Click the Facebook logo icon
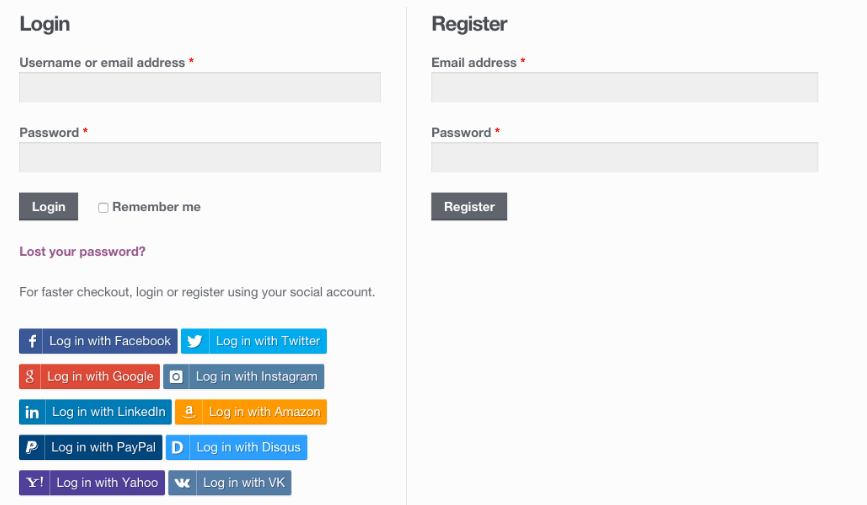This screenshot has width=867, height=505. tap(32, 341)
